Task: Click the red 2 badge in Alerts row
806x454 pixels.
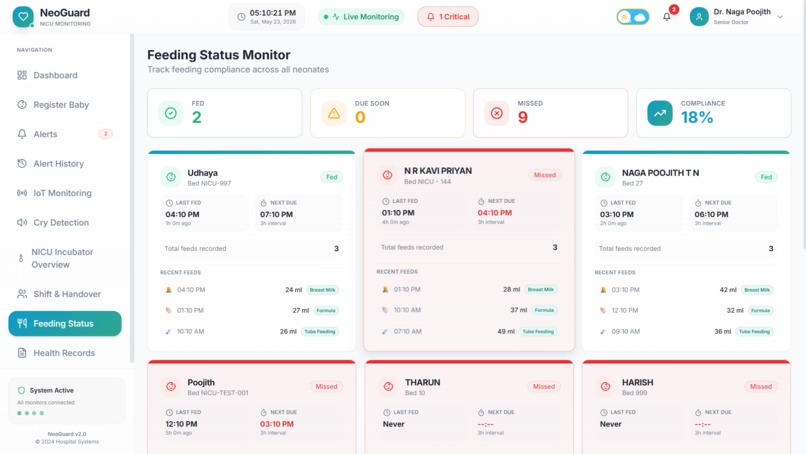Action: click(x=105, y=134)
